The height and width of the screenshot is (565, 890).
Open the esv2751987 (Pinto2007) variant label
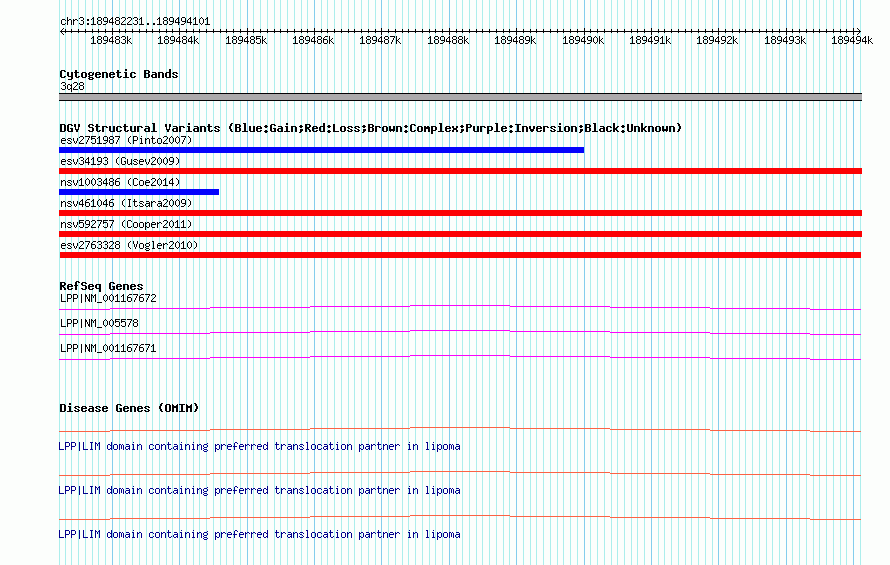point(126,140)
